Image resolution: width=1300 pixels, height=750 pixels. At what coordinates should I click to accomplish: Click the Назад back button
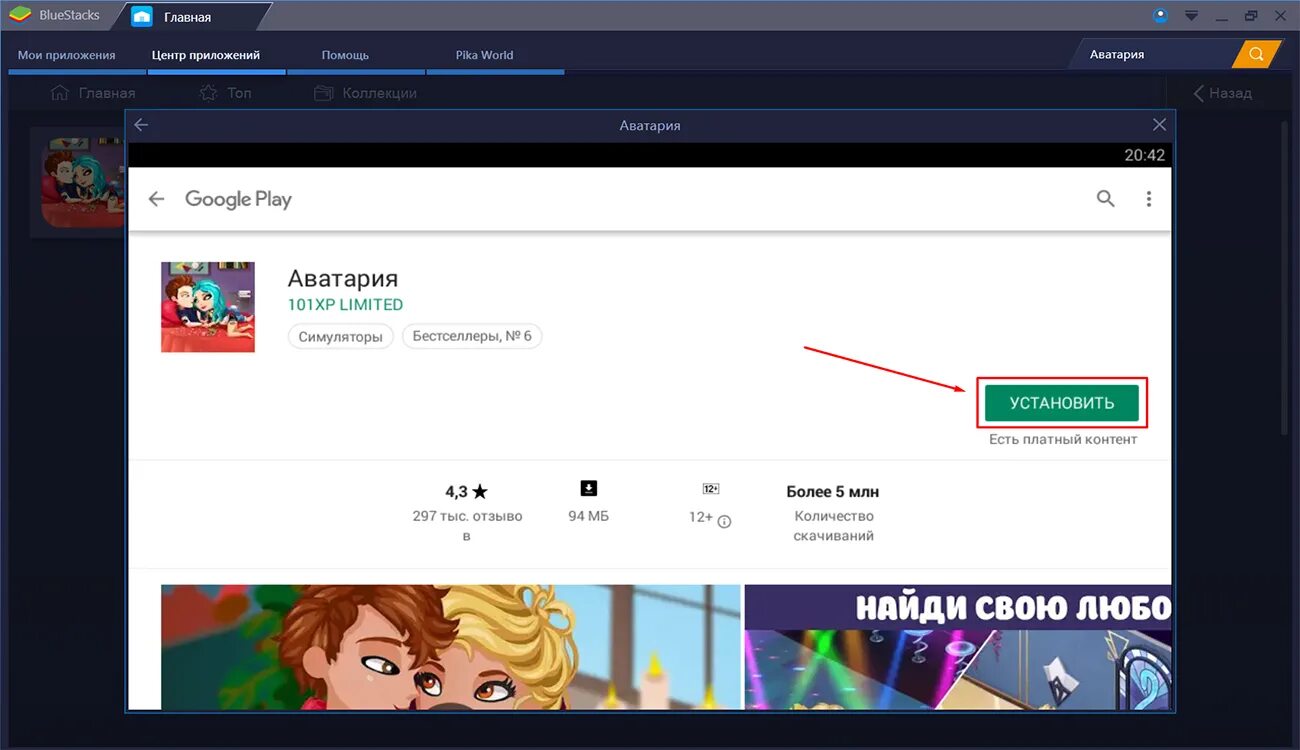click(1222, 93)
